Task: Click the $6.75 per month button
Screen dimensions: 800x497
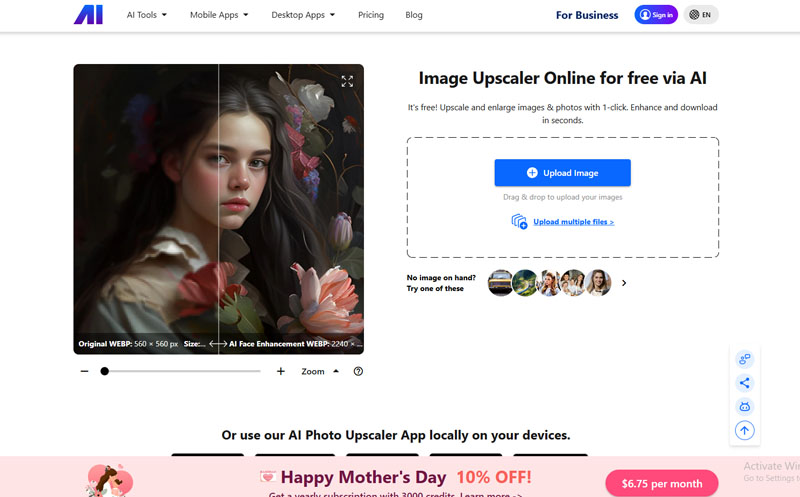Action: coord(662,483)
